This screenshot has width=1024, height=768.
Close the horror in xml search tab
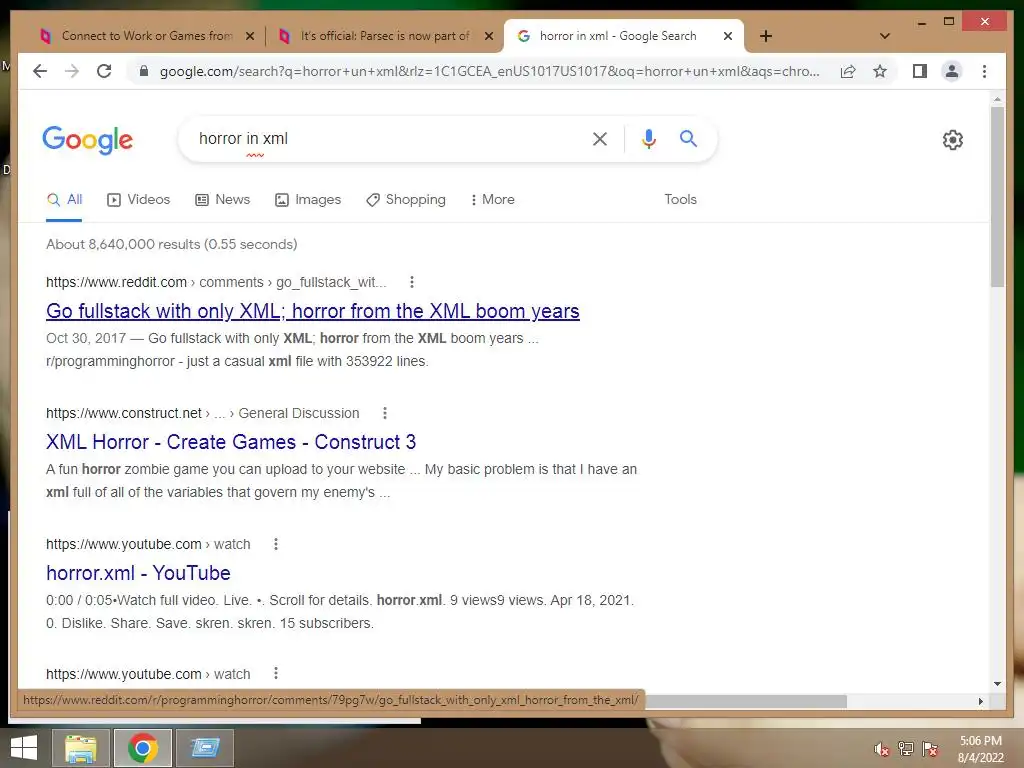[728, 36]
